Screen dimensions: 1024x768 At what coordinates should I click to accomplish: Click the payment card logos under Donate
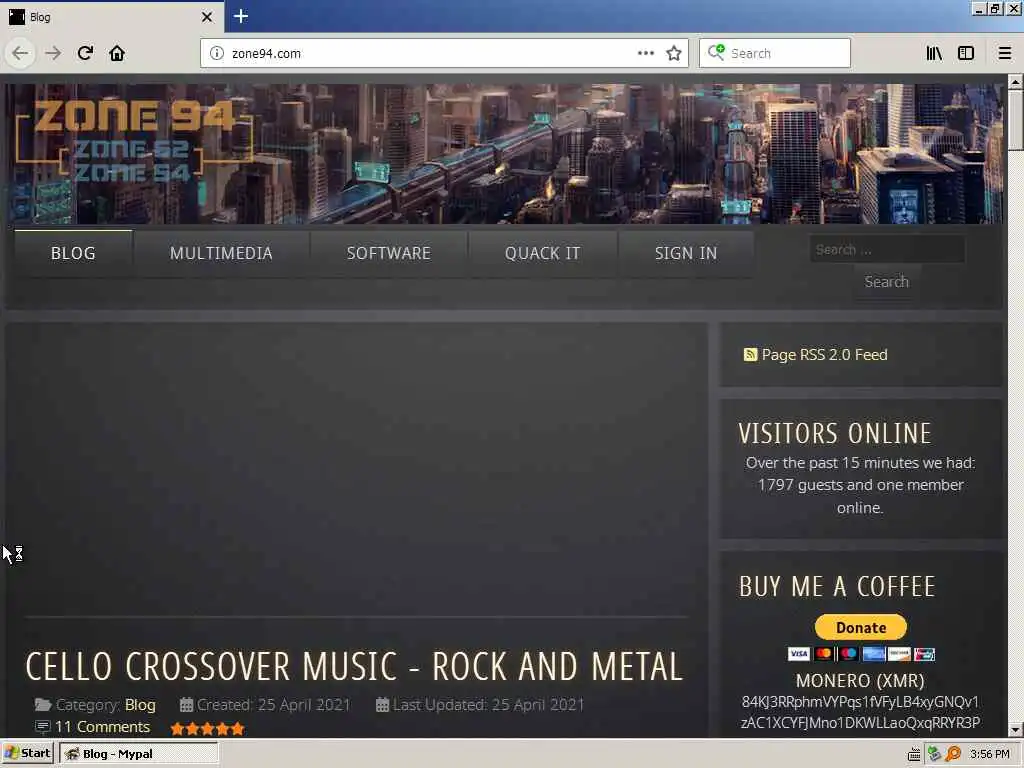point(861,653)
